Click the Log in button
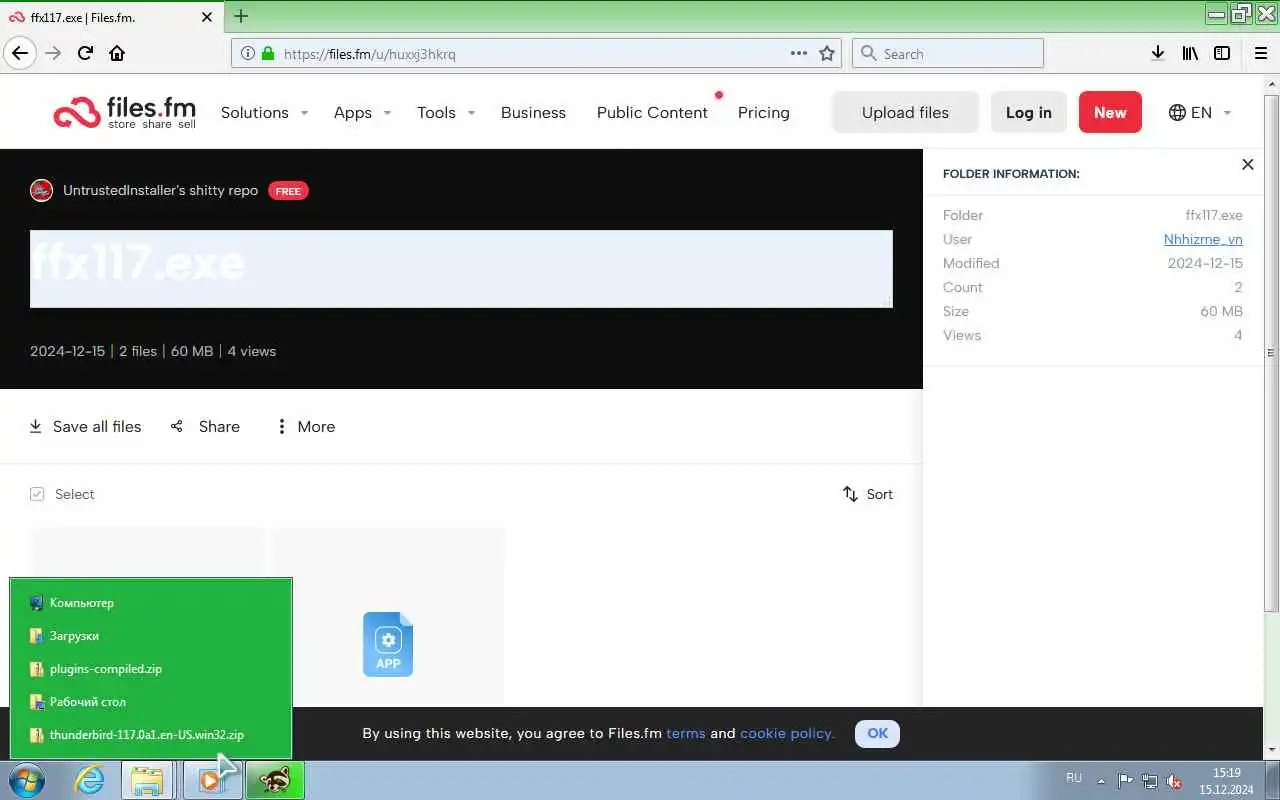 click(1028, 112)
